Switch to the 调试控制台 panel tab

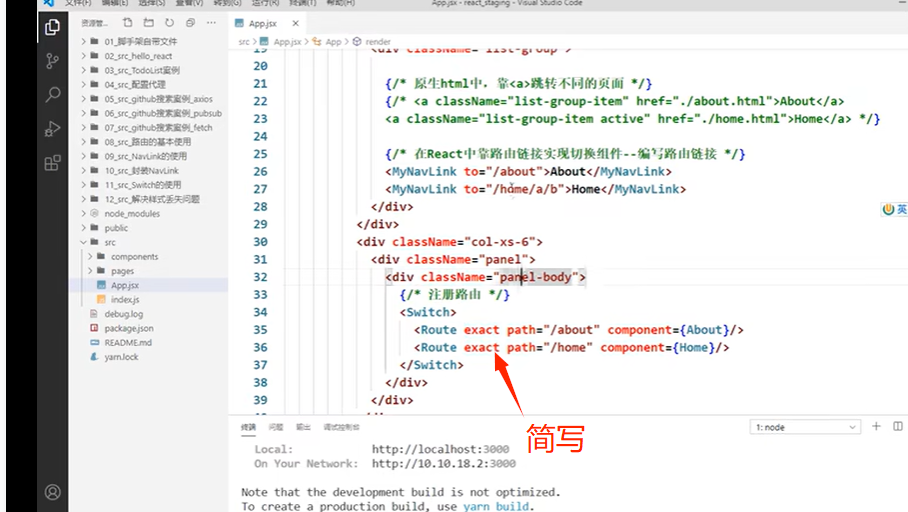point(342,427)
